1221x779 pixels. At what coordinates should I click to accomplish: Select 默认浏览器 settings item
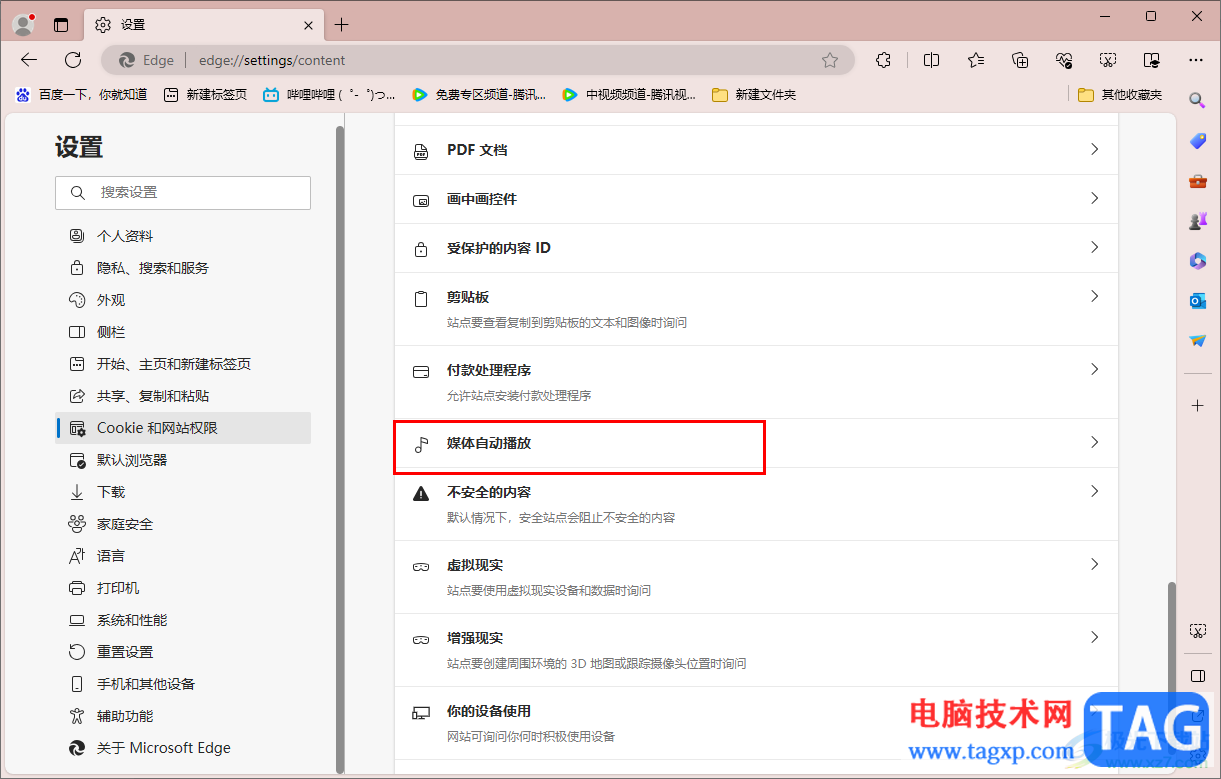point(183,460)
